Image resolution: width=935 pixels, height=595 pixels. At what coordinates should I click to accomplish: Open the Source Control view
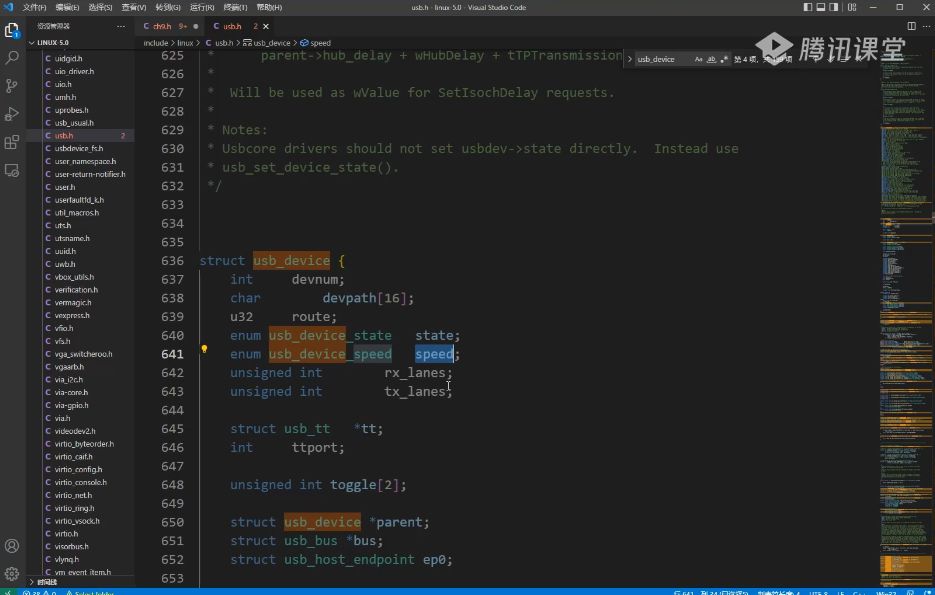(x=12, y=86)
